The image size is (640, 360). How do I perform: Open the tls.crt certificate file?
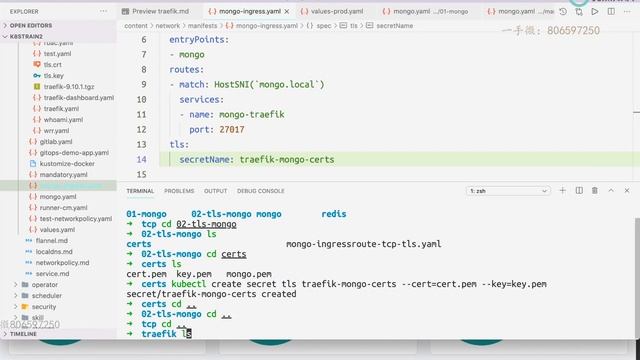pos(52,64)
